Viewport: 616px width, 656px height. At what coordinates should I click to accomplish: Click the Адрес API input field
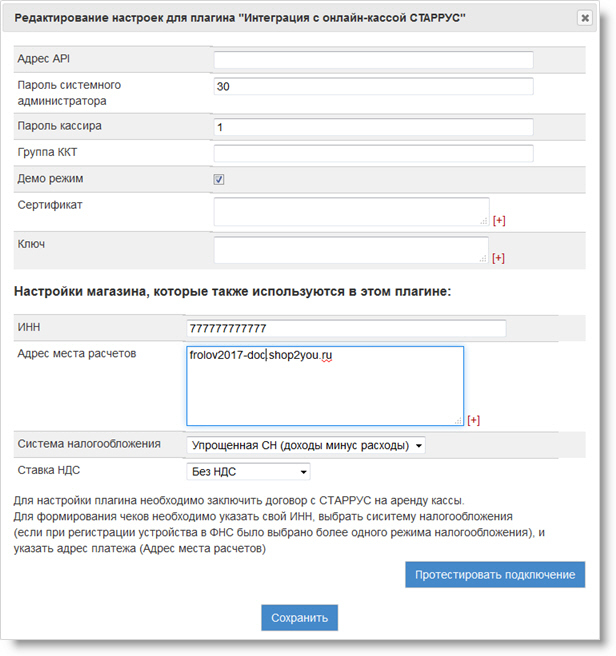373,60
